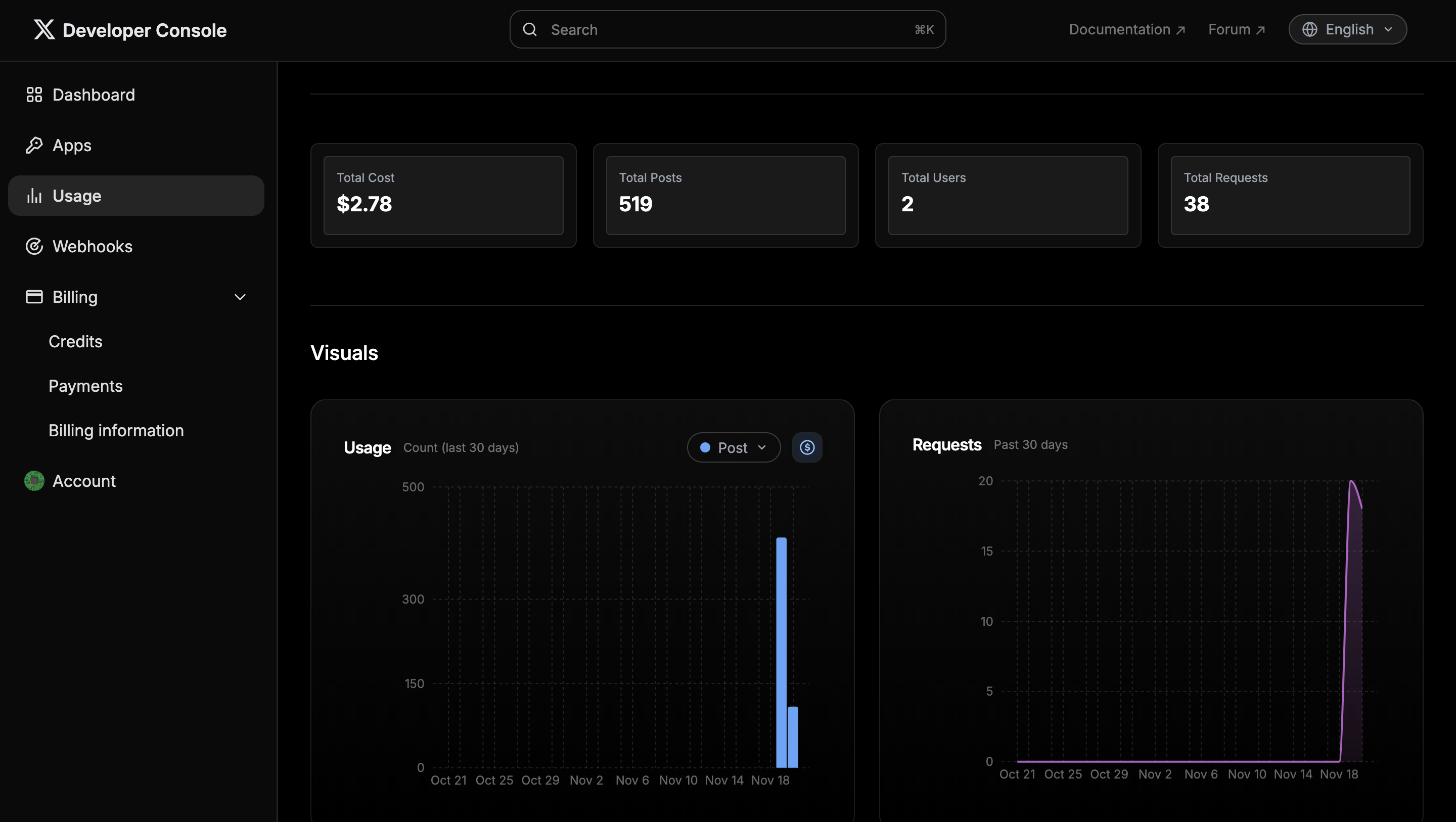The image size is (1456, 822).
Task: Open the Credits page
Action: pyautogui.click(x=75, y=341)
